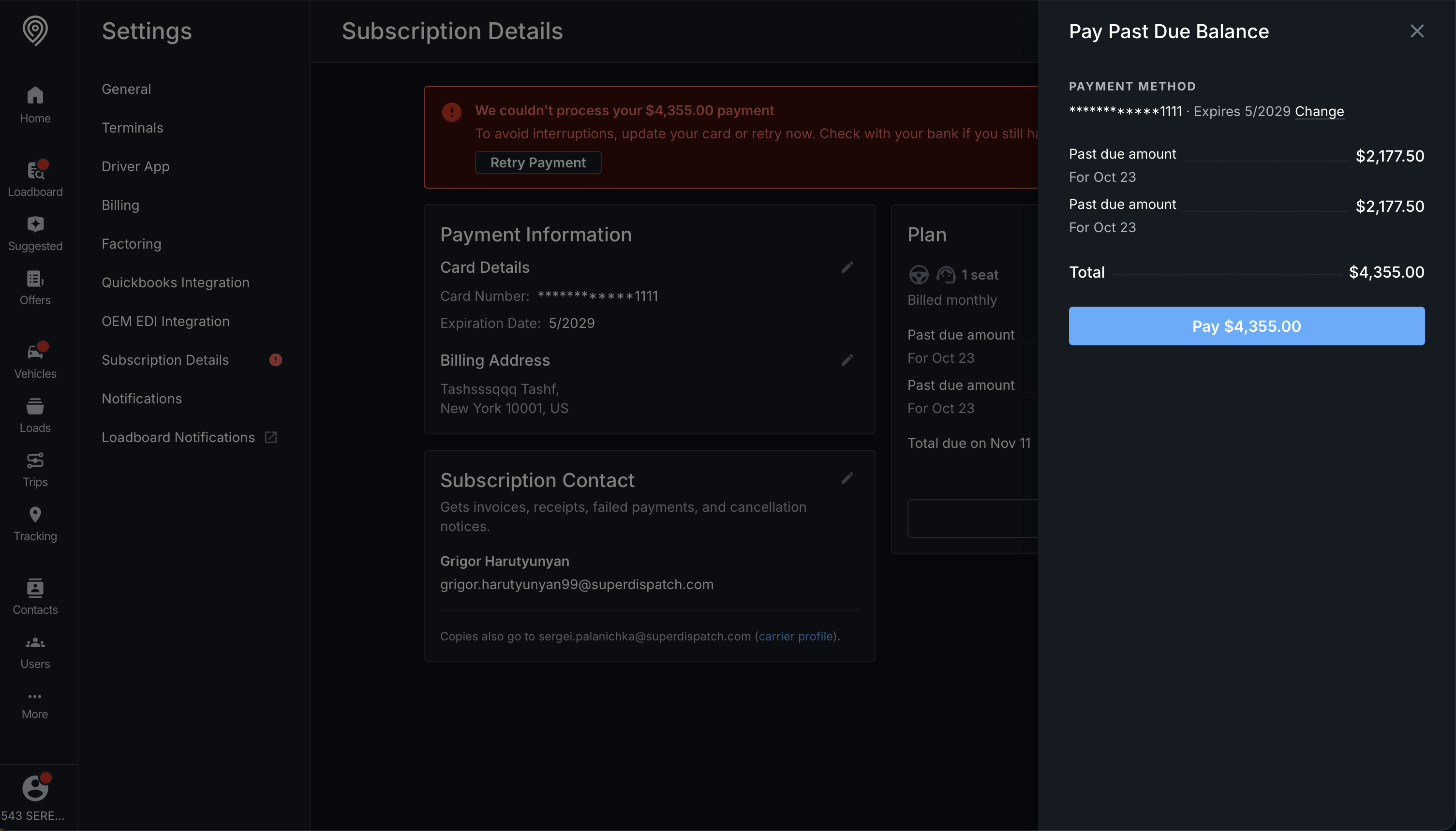Viewport: 1456px width, 831px height.
Task: Click Change payment method link
Action: (1319, 111)
